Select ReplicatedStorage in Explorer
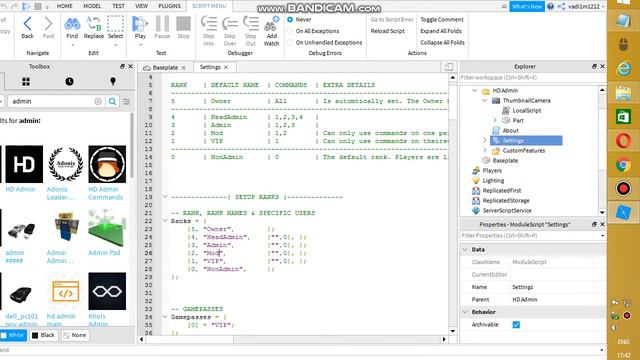 pos(506,201)
